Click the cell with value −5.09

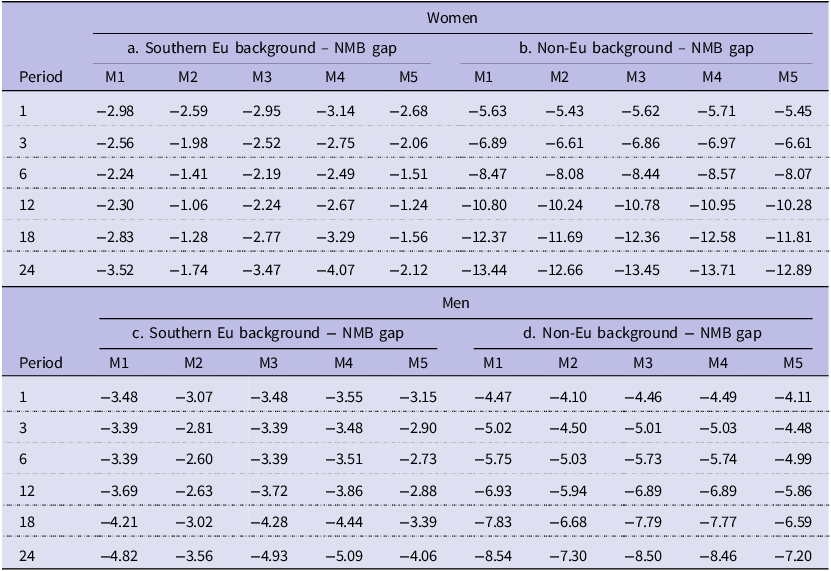tap(343, 556)
